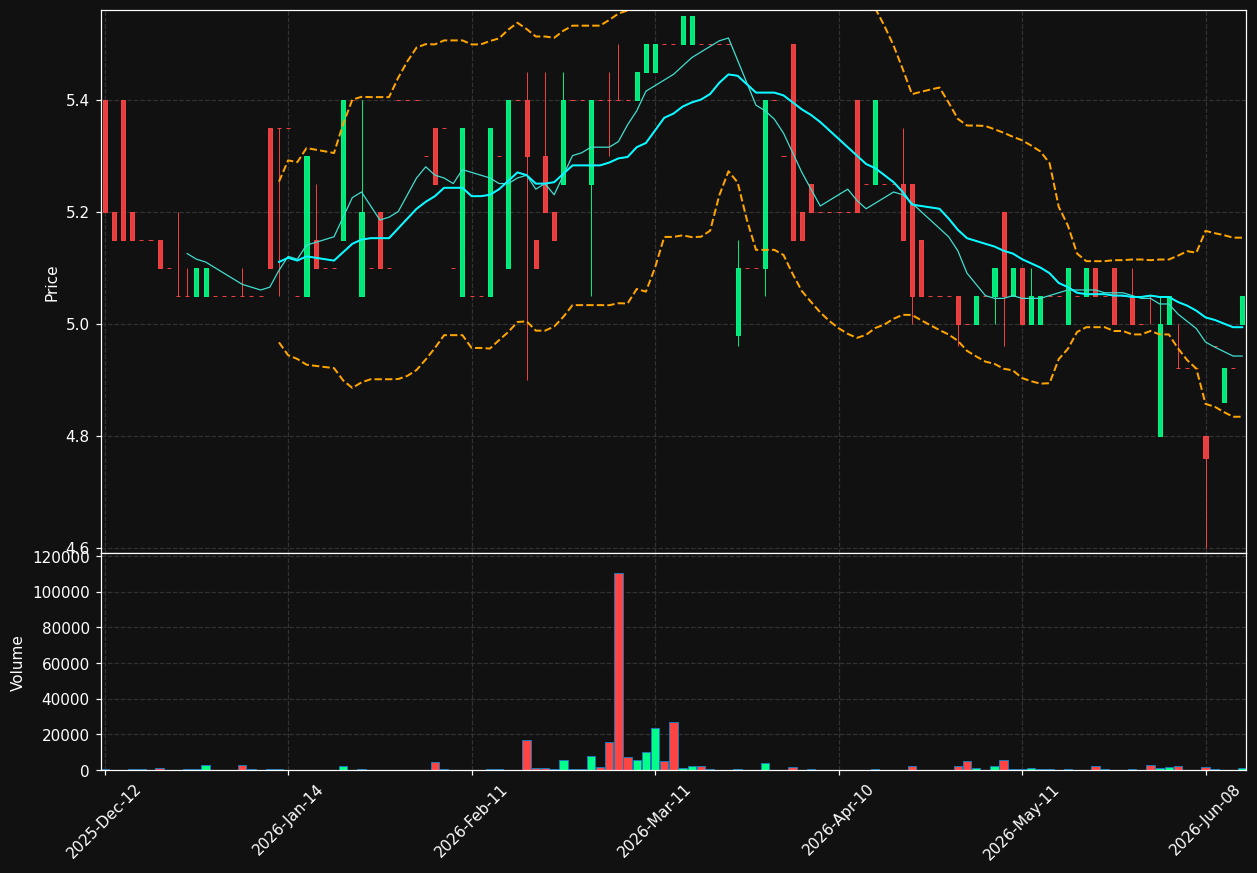Image resolution: width=1257 pixels, height=873 pixels.
Task: Click the 80000 volume tick label
Action: pos(66,628)
